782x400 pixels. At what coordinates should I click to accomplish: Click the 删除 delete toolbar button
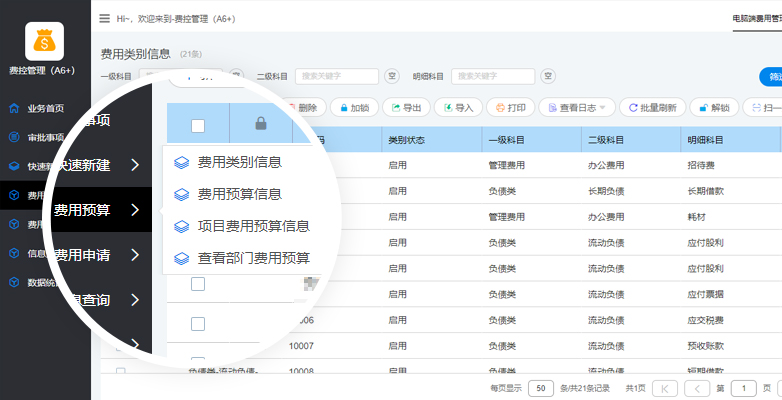tap(300, 107)
